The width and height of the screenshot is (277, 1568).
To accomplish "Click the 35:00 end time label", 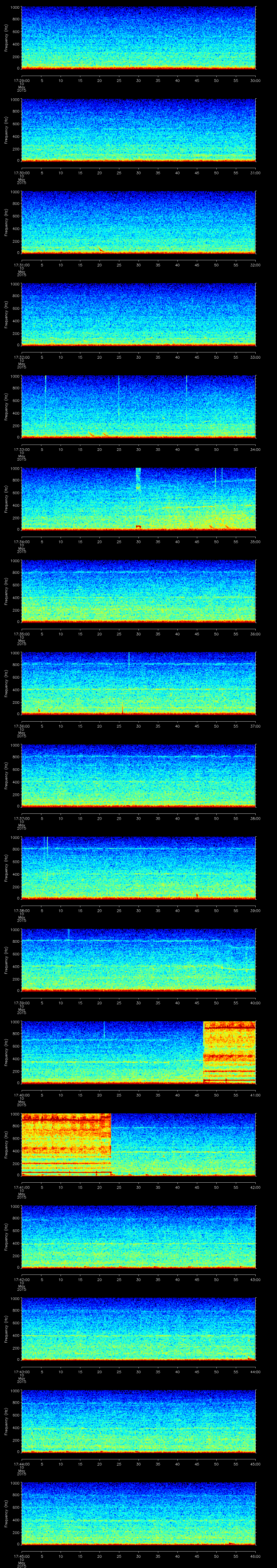I will click(256, 542).
